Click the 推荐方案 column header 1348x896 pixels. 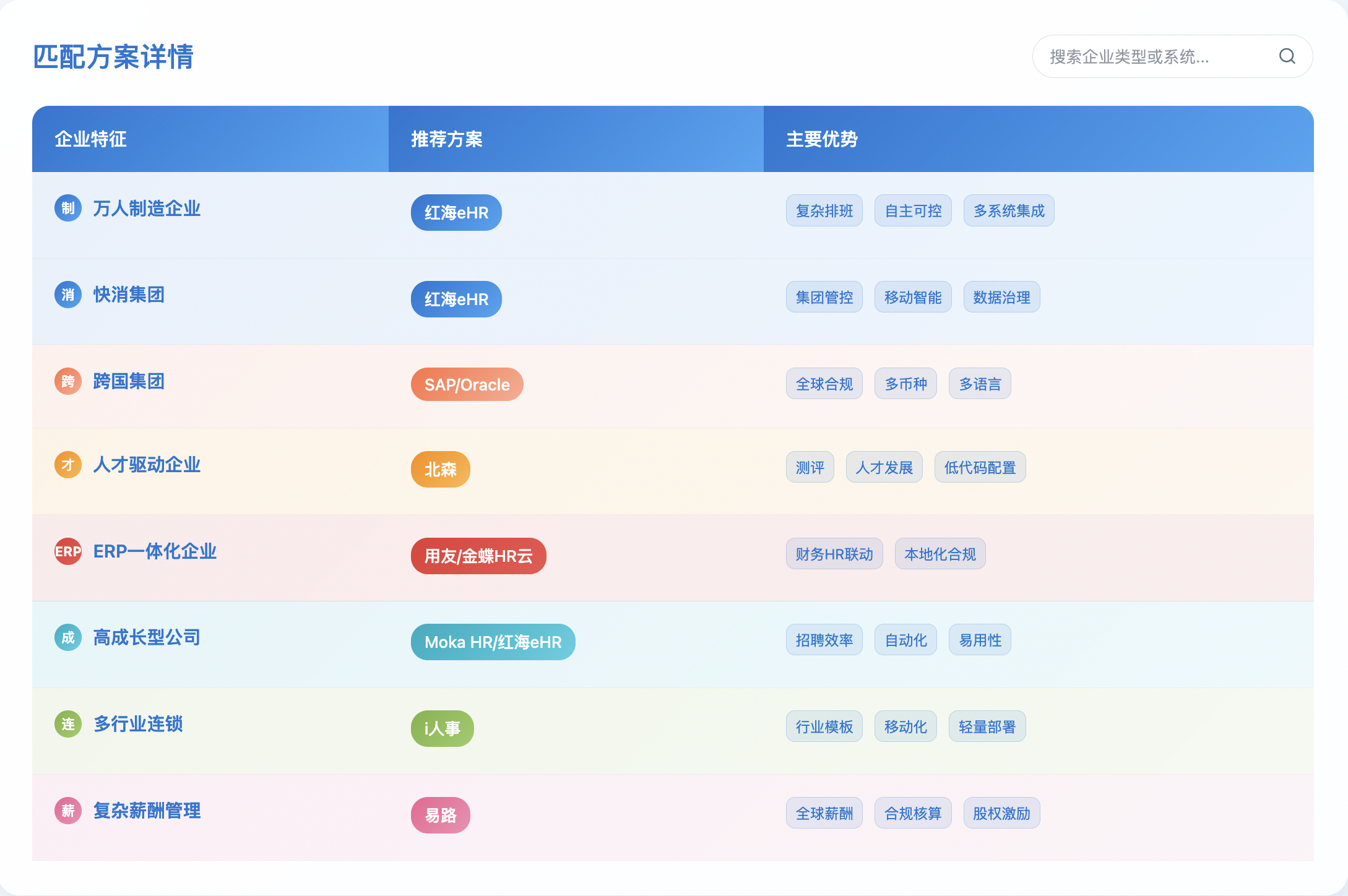pyautogui.click(x=447, y=139)
